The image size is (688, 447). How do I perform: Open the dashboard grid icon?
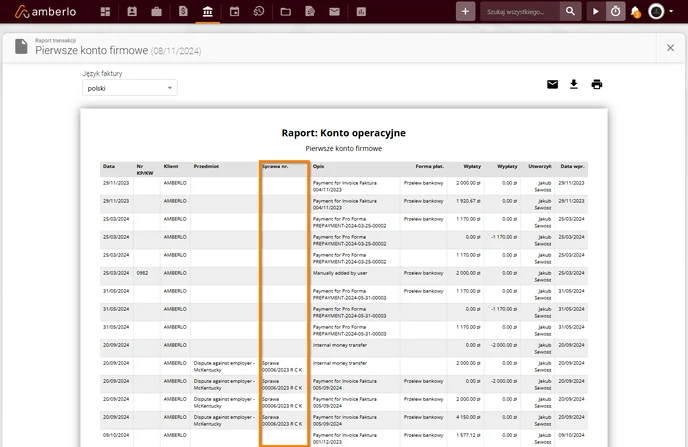pos(105,12)
